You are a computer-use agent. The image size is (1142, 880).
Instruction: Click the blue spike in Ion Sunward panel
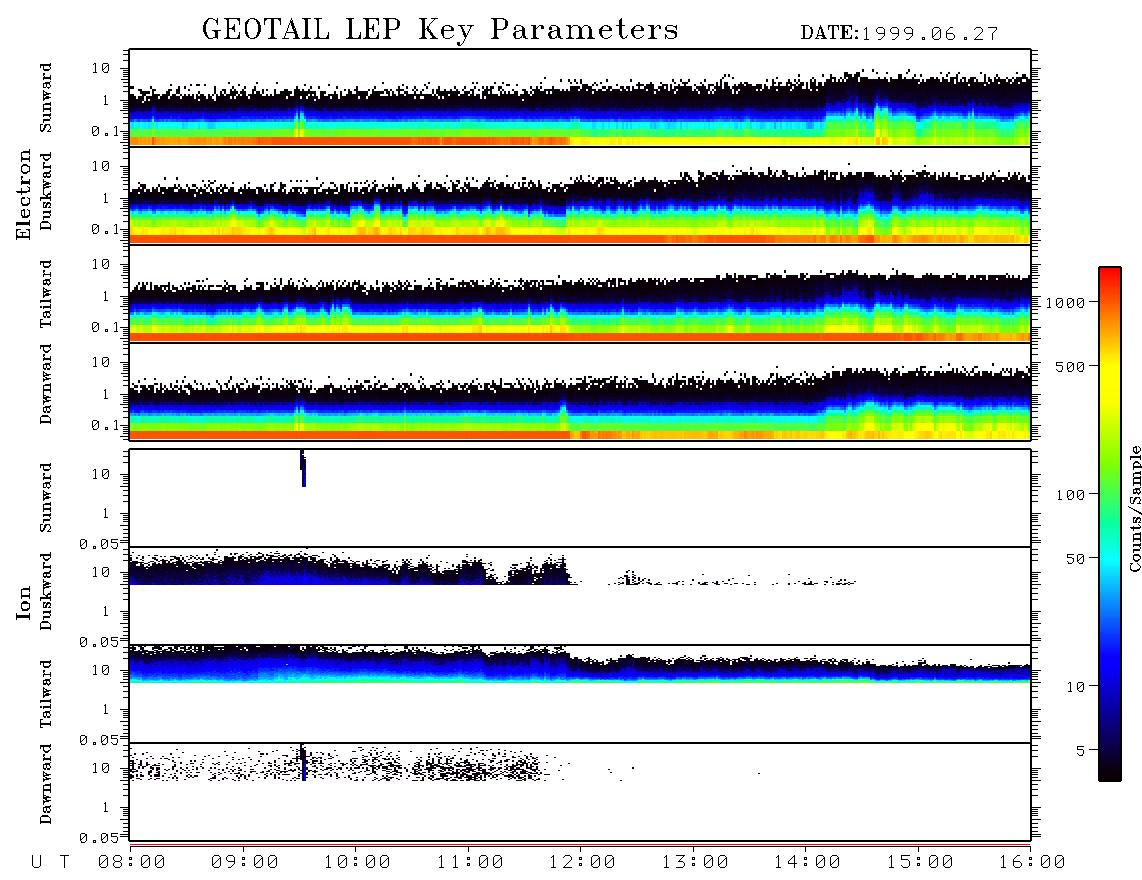pyautogui.click(x=303, y=468)
